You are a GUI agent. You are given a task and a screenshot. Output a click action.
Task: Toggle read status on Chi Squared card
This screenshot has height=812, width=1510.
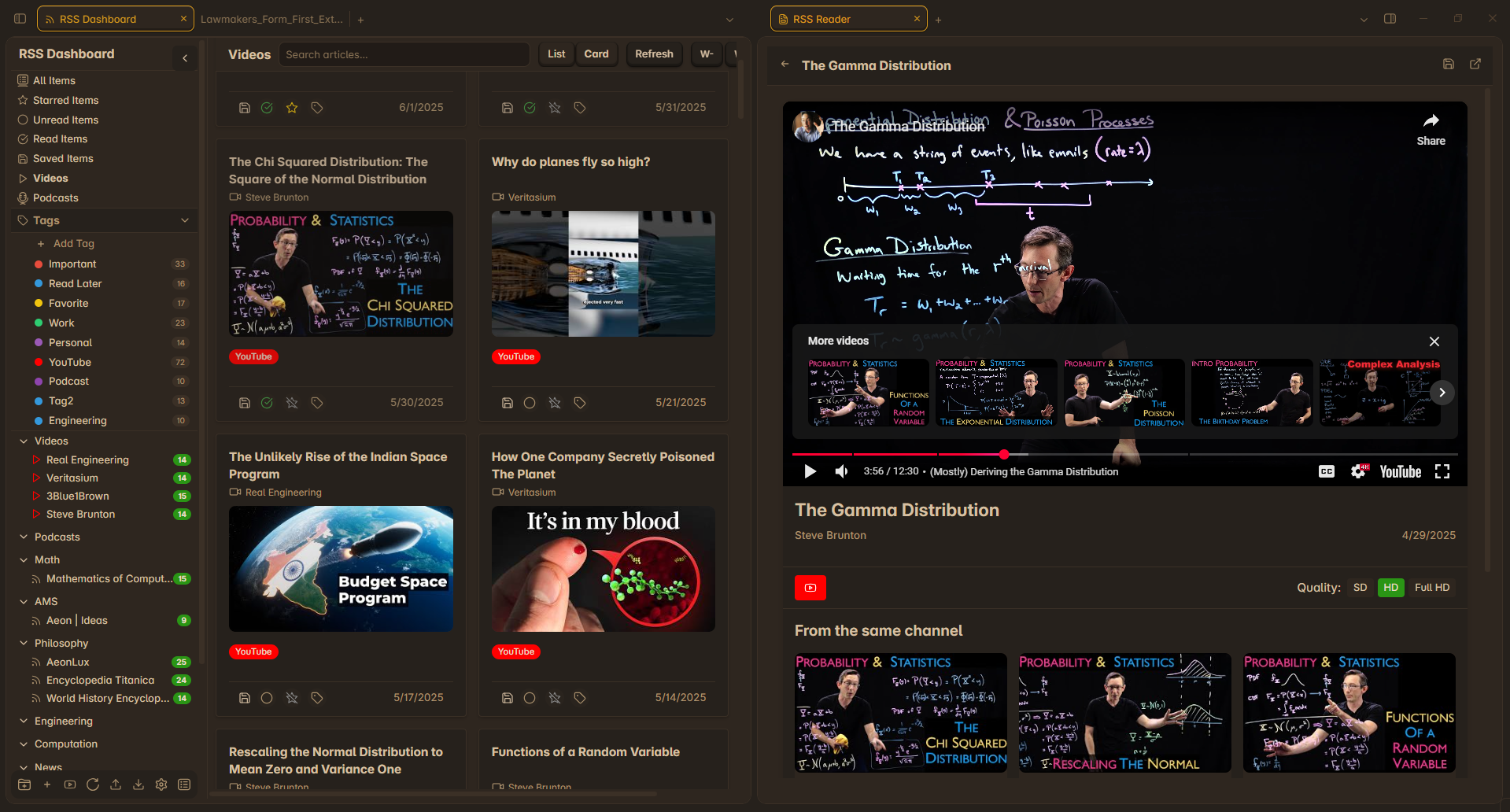[x=267, y=403]
